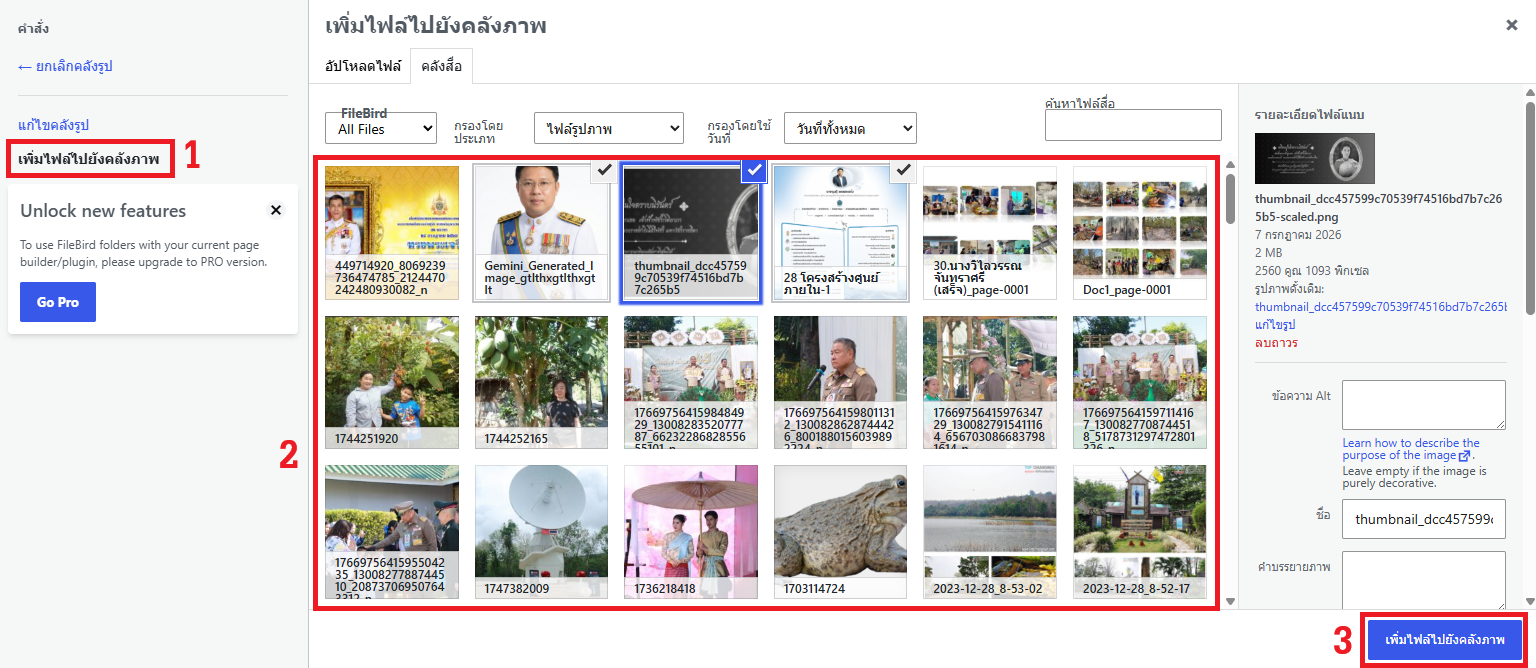
Task: Click the media grid scrollbar up arrow
Action: 1231,165
